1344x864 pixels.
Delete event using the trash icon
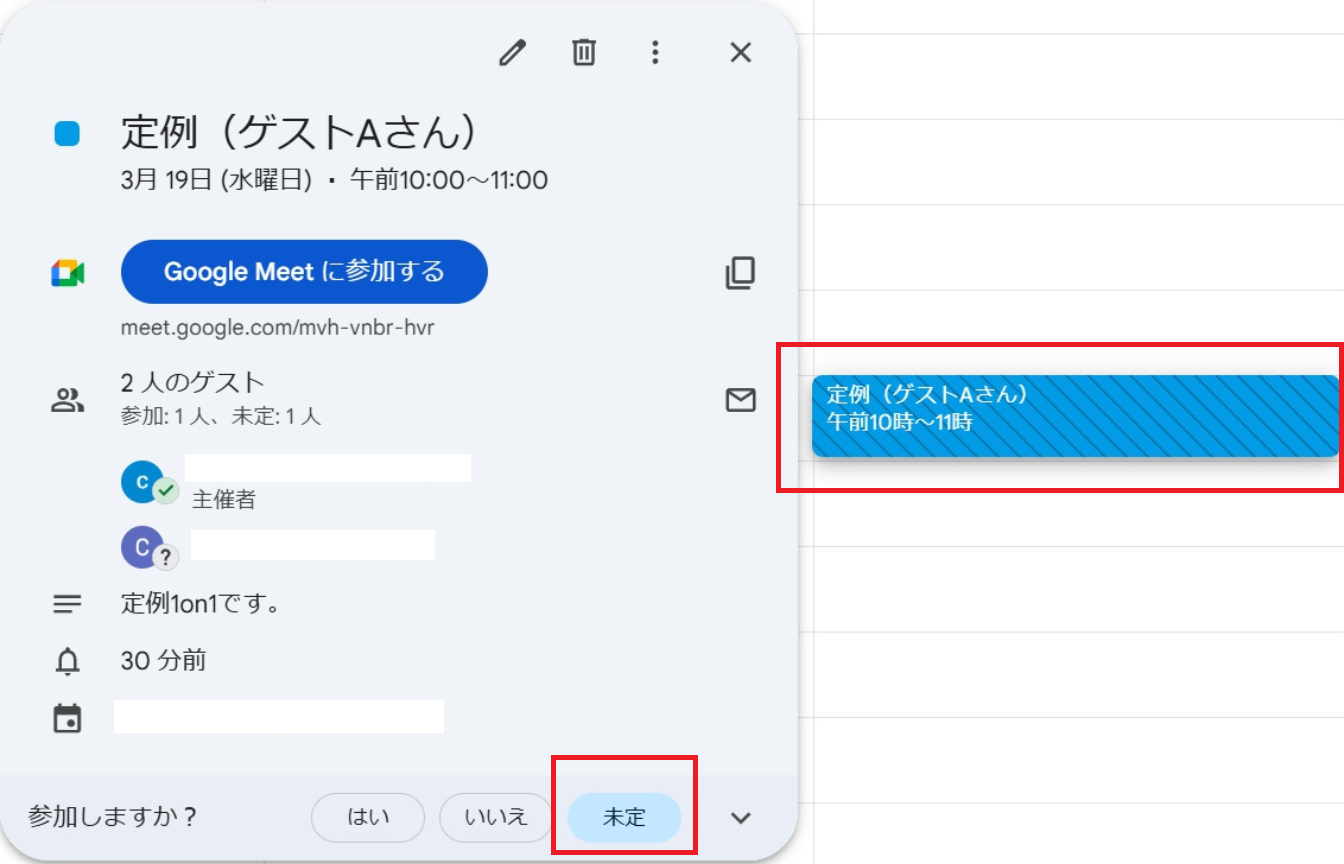[x=584, y=53]
